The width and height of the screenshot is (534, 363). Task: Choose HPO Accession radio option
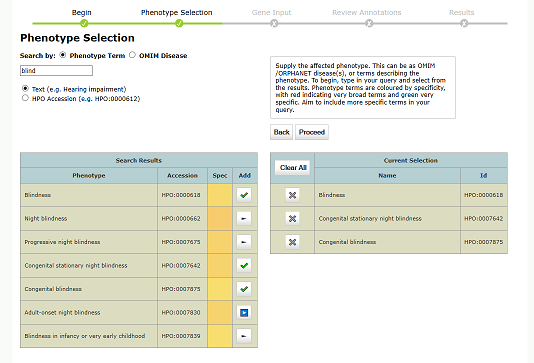25,98
